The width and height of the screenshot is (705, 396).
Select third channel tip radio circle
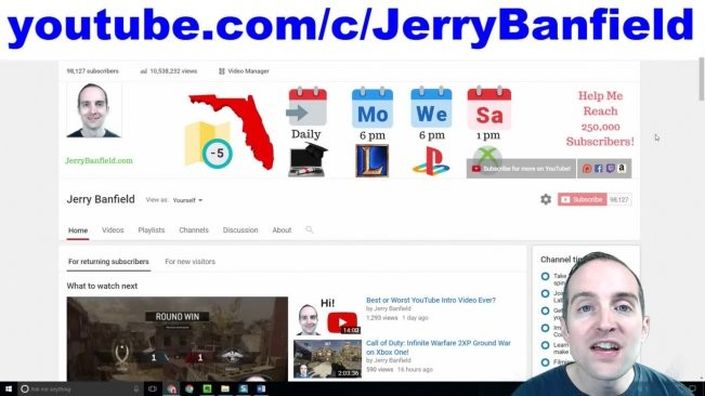tap(545, 311)
